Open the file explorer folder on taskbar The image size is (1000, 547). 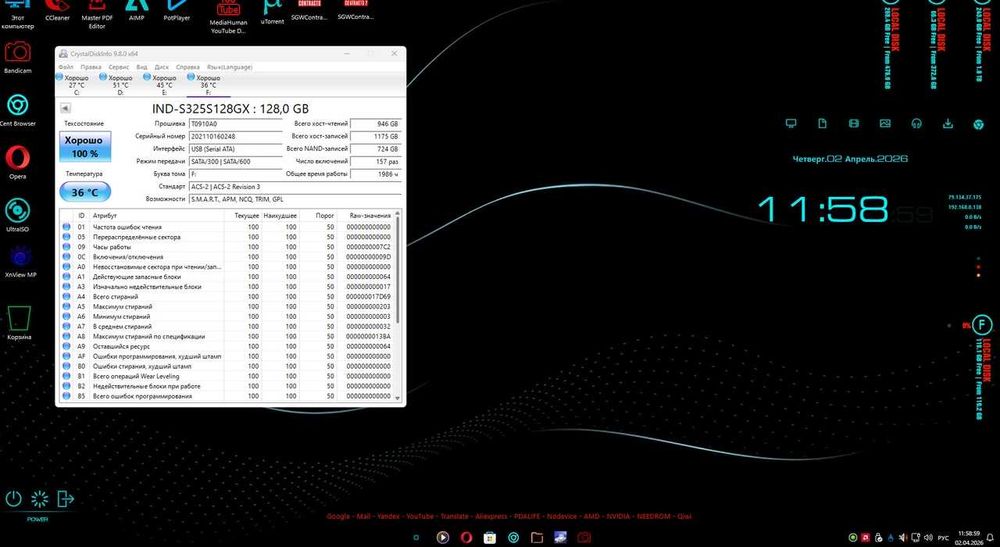[537, 537]
